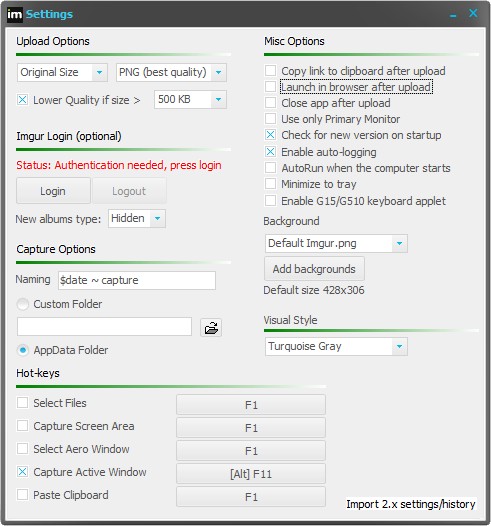Open New albums type Hidden dropdown
This screenshot has height=526, width=491.
tap(137, 219)
